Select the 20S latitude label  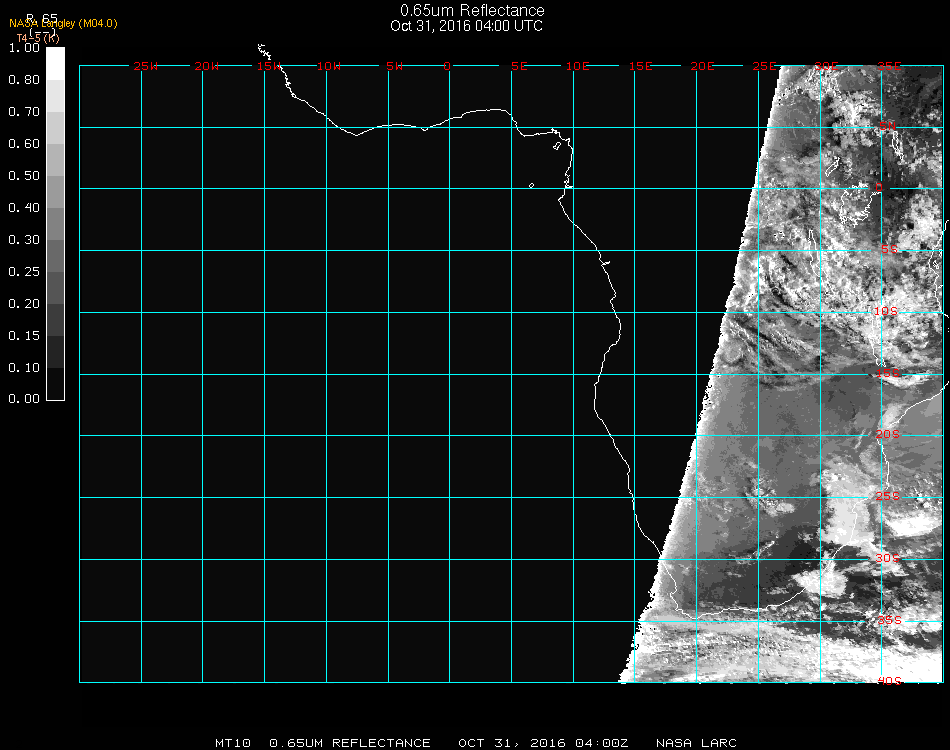coord(888,435)
